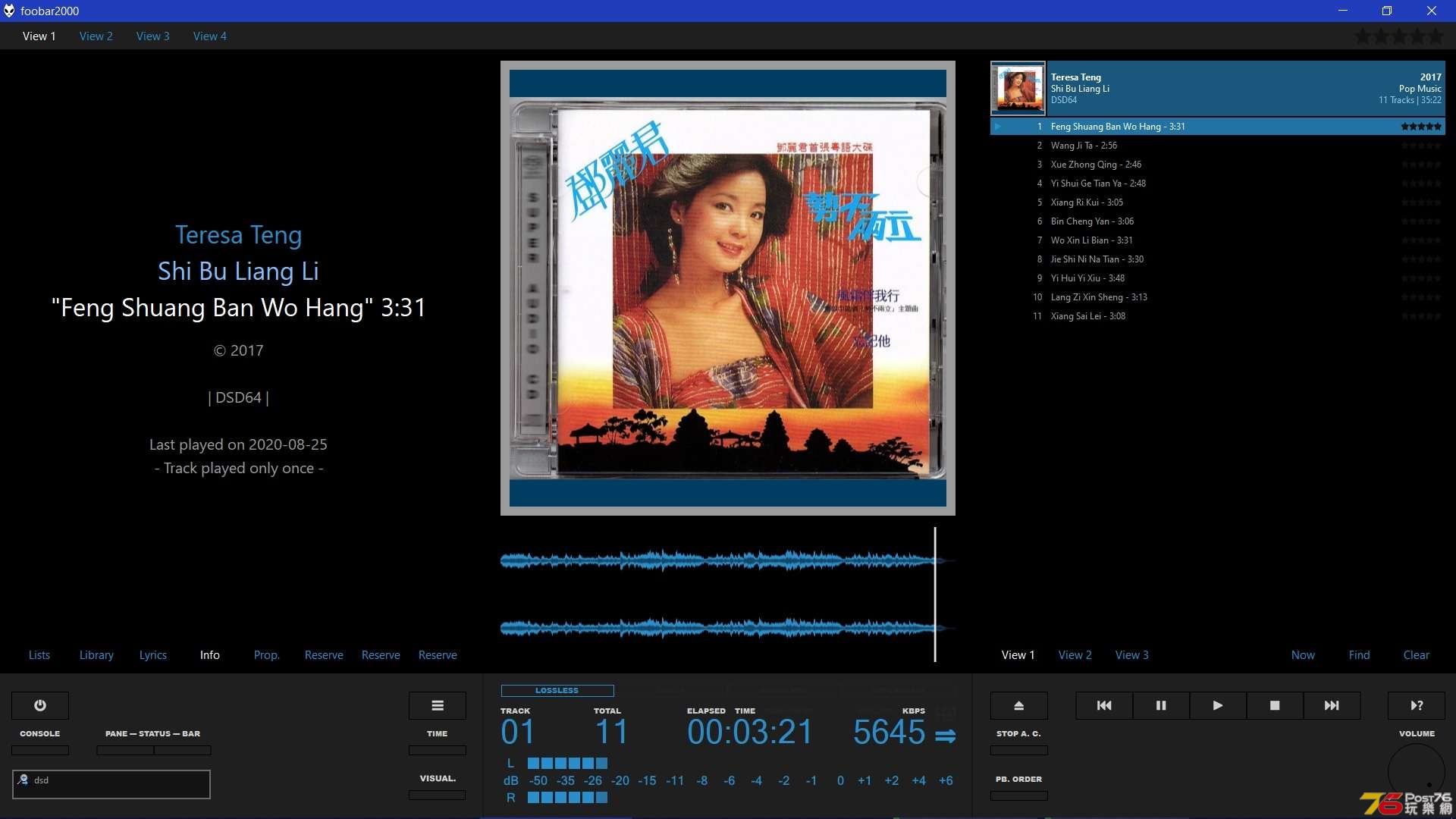Click the elapsed time 00:03:21 display
Image resolution: width=1456 pixels, height=819 pixels.
[750, 732]
